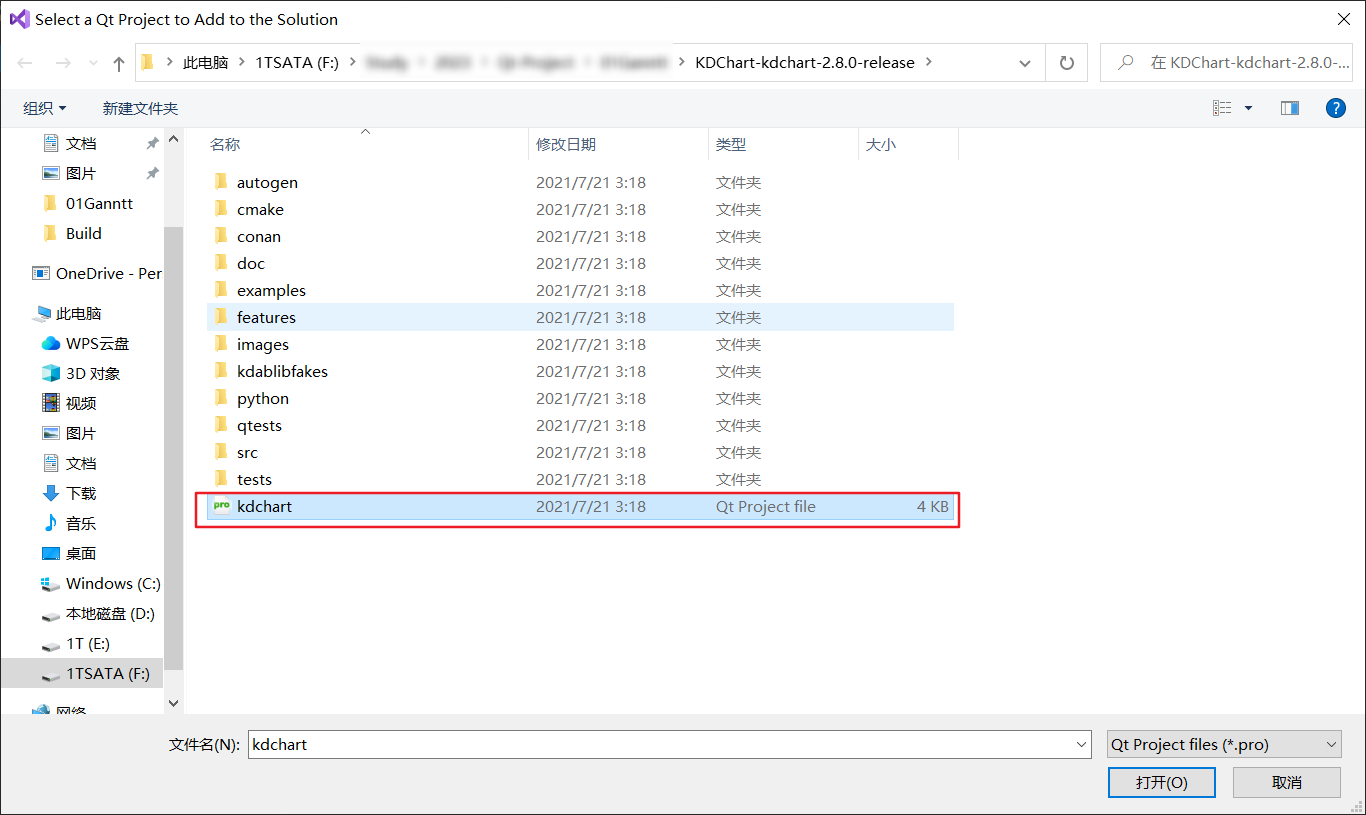
Task: Select the features folder
Action: (x=580, y=317)
